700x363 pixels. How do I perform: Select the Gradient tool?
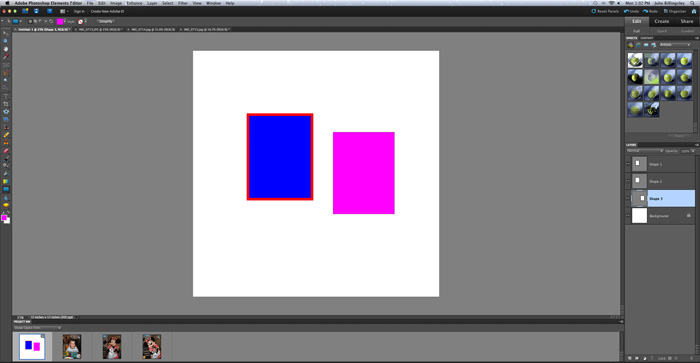(6, 182)
